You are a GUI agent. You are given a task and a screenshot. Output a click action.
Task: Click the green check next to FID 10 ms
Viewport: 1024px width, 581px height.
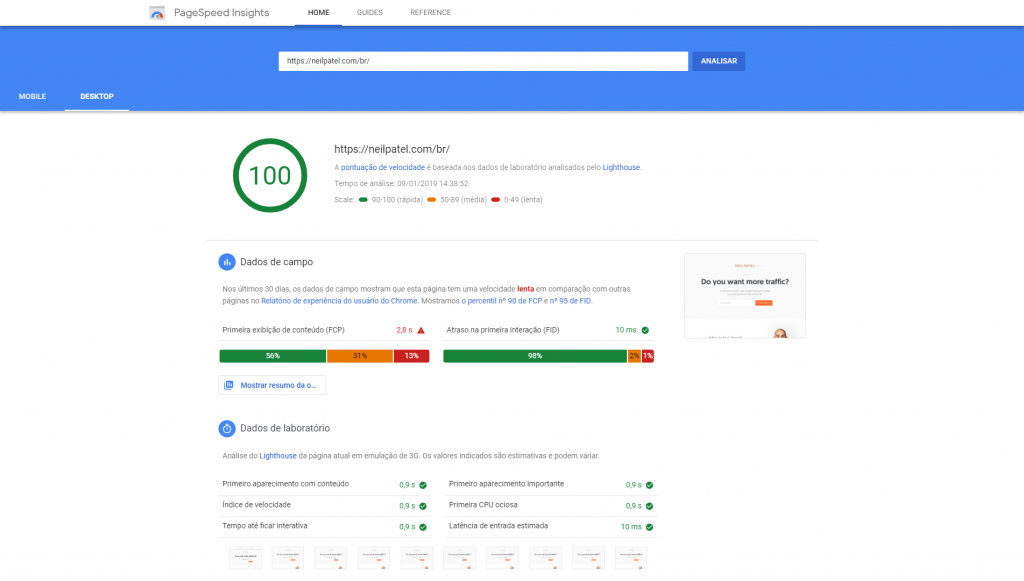pyautogui.click(x=645, y=330)
